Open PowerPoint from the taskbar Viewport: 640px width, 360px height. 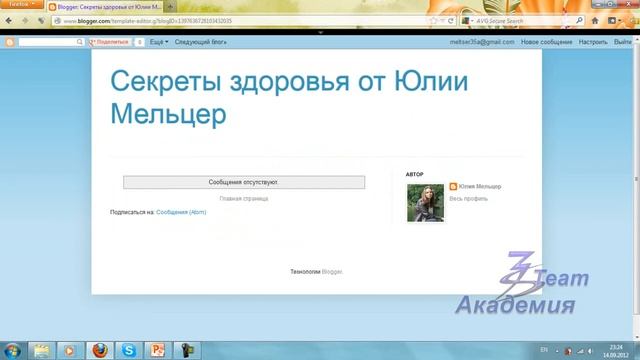coord(158,351)
